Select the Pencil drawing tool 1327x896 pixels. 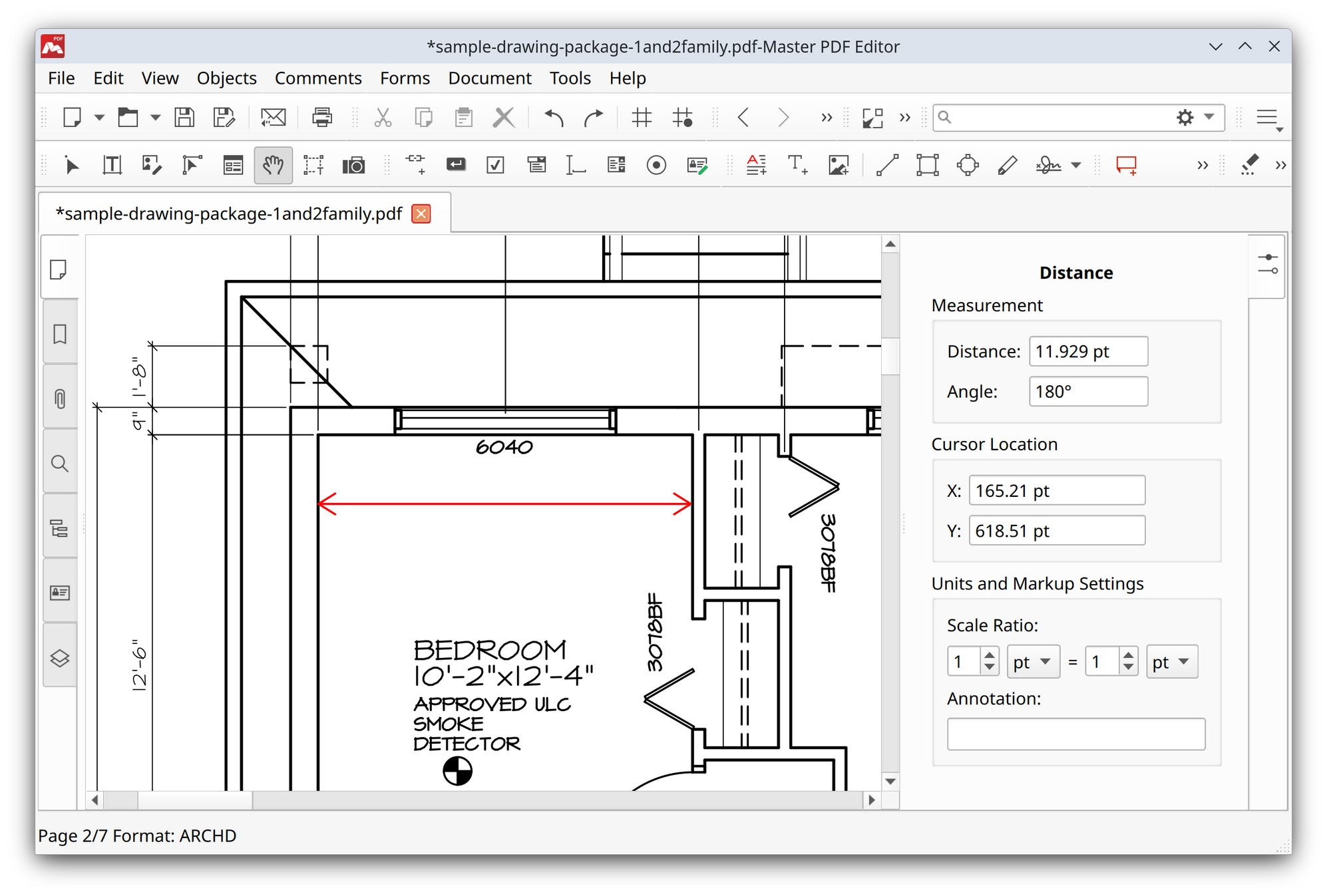click(1008, 165)
